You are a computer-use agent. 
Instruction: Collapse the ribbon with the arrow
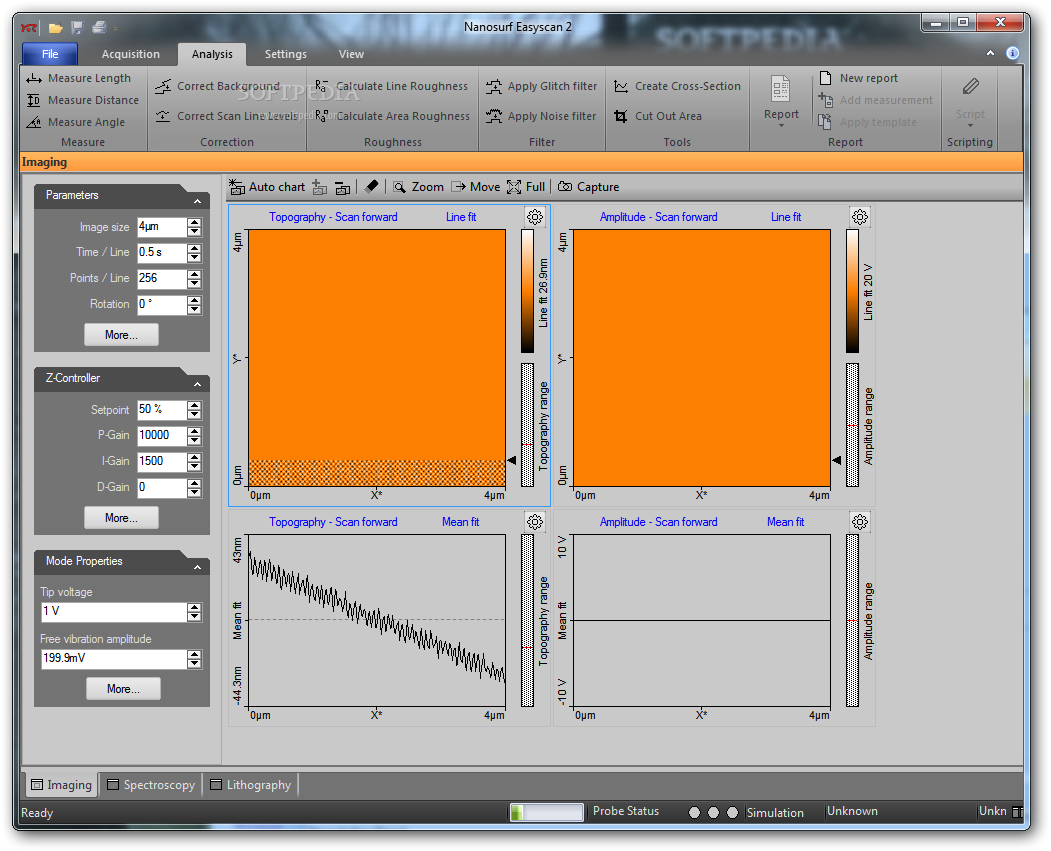pyautogui.click(x=991, y=53)
